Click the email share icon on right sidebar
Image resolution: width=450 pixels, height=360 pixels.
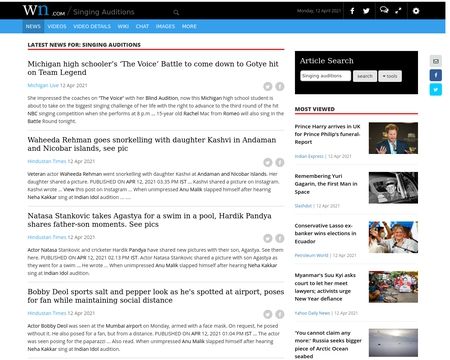pyautogui.click(x=436, y=61)
